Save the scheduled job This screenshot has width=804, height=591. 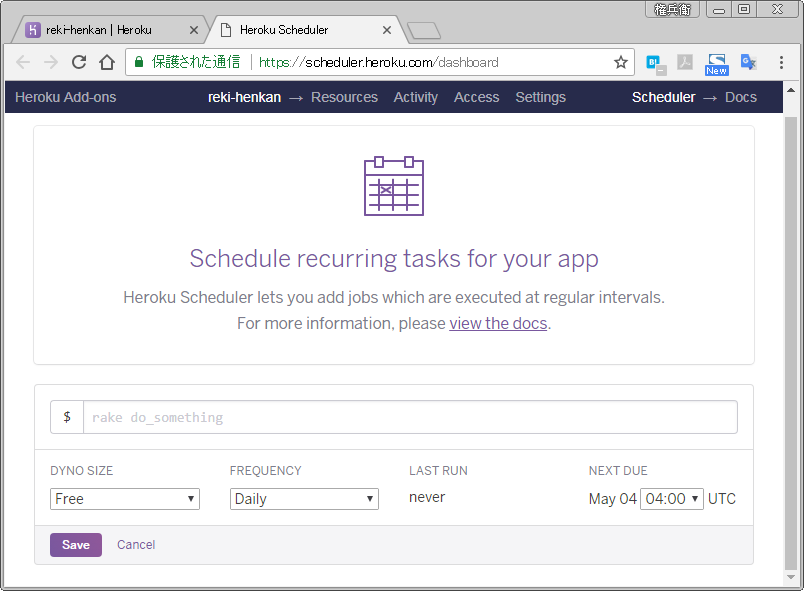point(76,545)
